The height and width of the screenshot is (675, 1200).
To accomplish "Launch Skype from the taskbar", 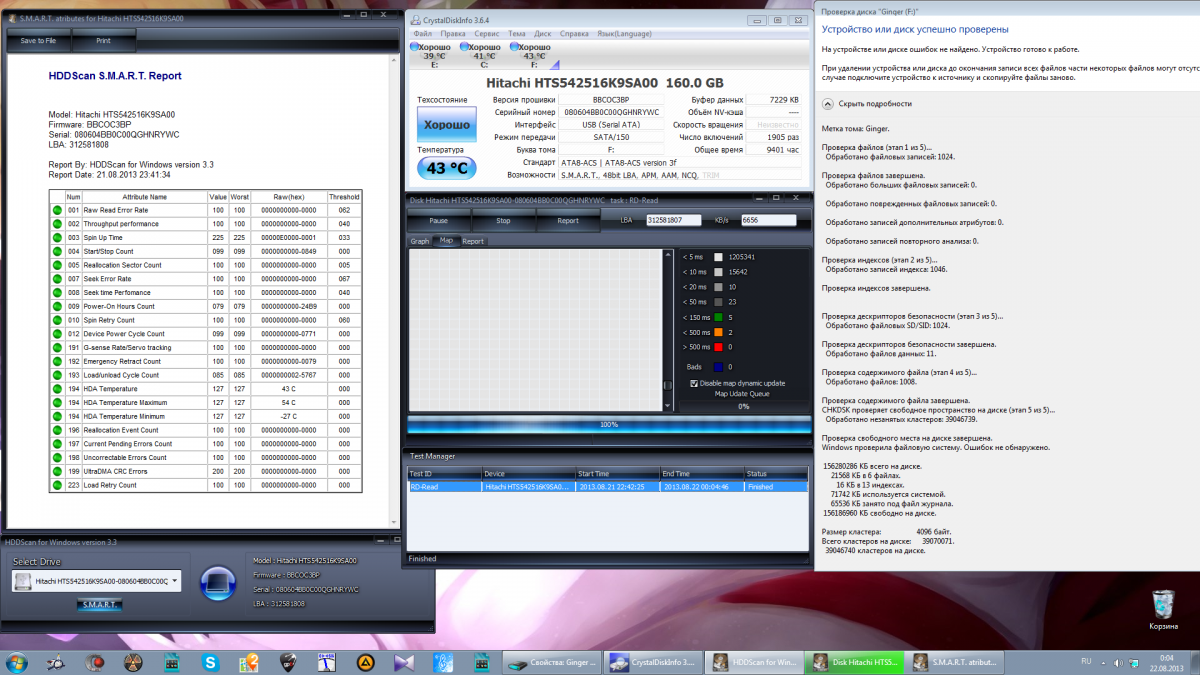I will tap(211, 662).
